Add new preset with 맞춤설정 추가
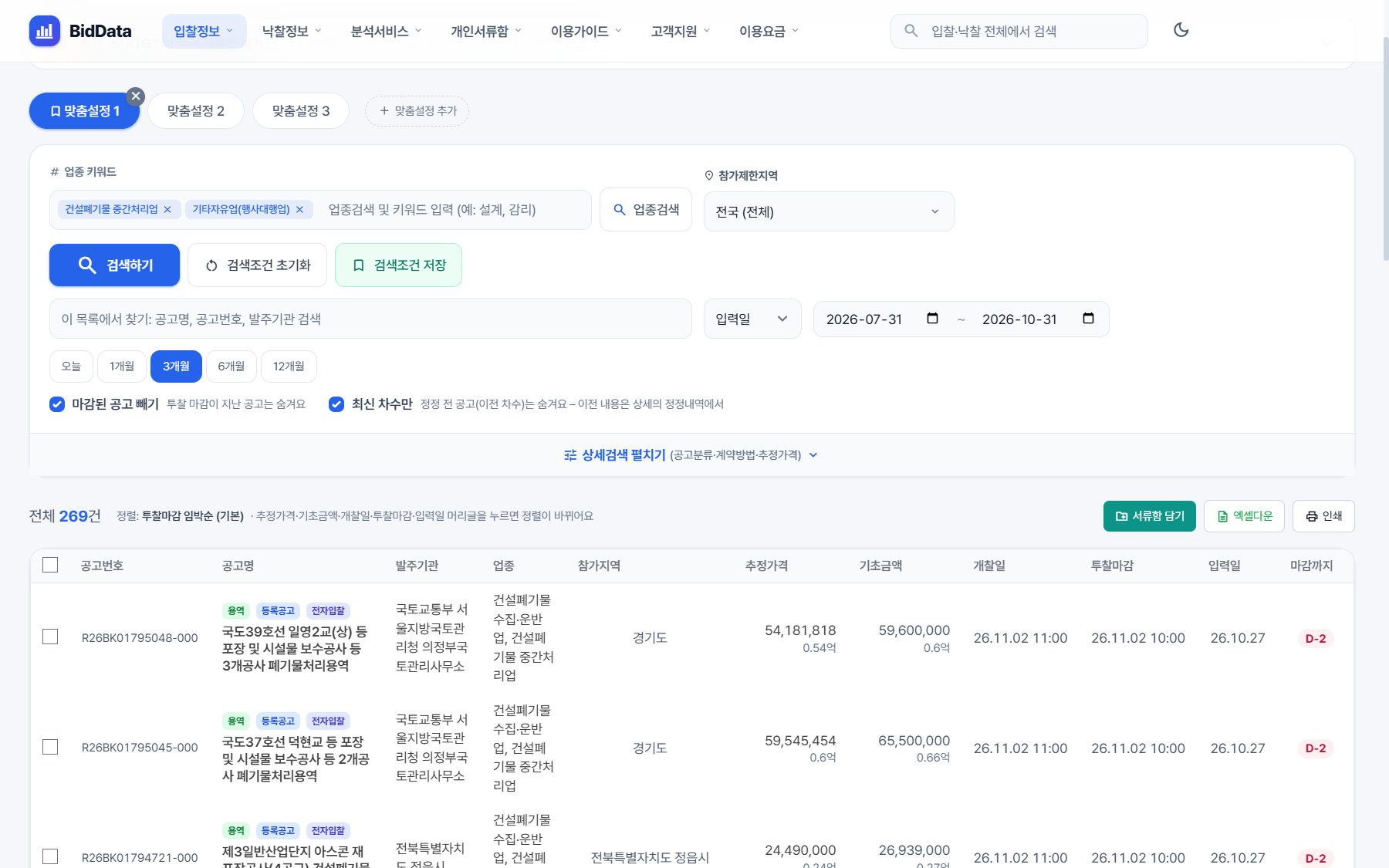The height and width of the screenshot is (868, 1389). click(417, 111)
